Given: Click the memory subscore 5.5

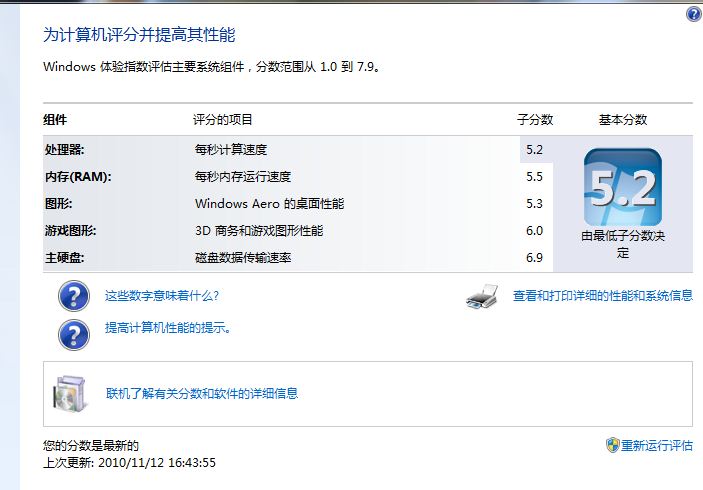Looking at the screenshot, I should [x=534, y=177].
